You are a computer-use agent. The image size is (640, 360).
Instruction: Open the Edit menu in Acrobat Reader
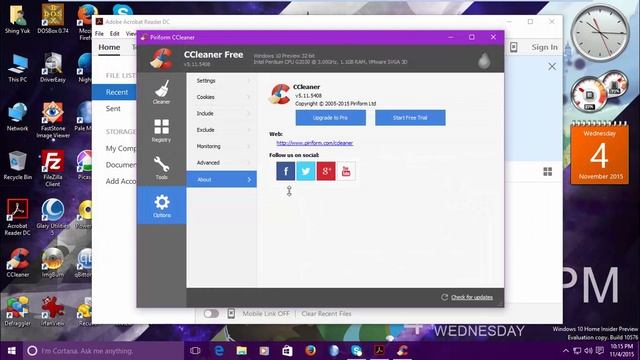pos(115,33)
